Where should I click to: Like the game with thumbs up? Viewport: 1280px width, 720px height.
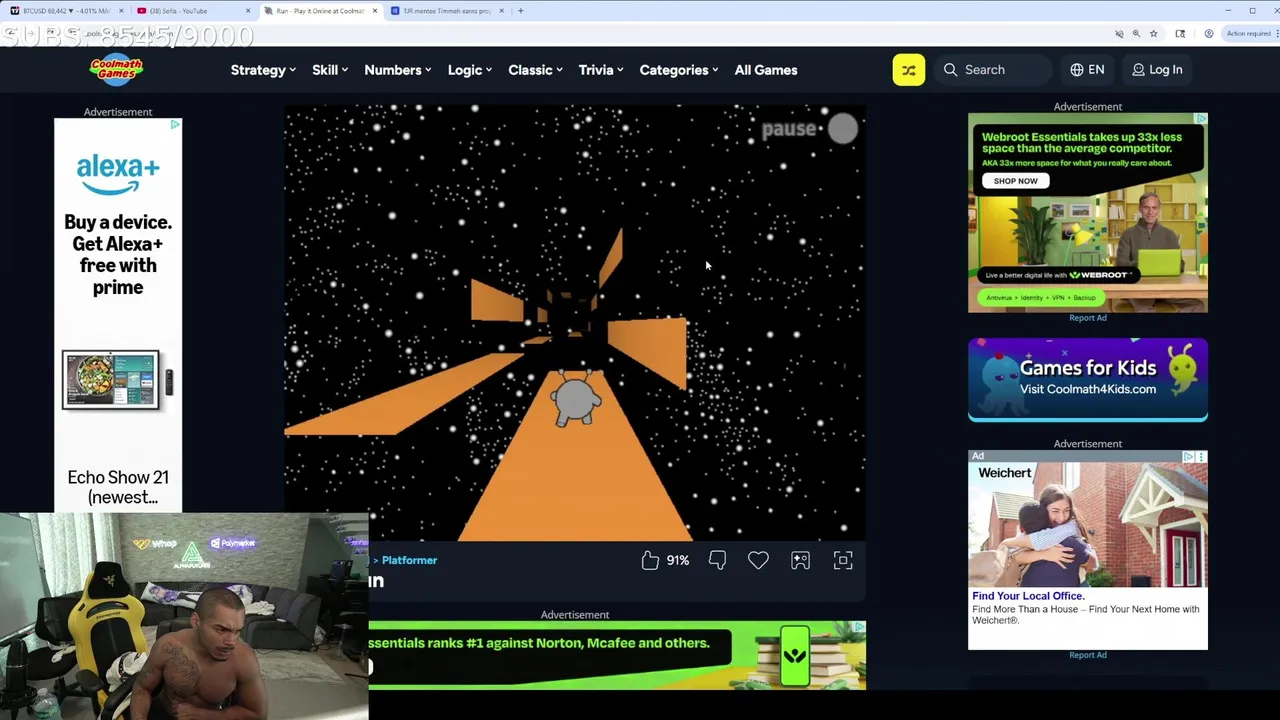click(x=650, y=560)
